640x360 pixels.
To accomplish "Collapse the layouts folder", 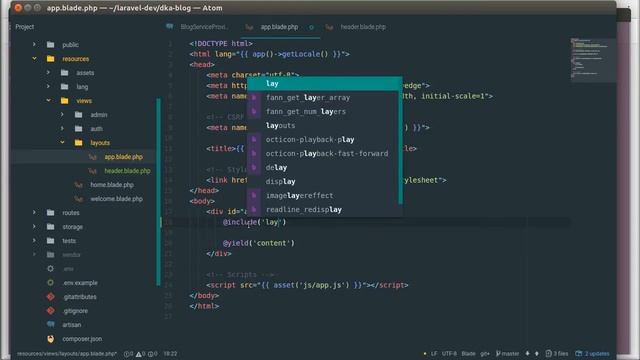I will [x=62, y=142].
